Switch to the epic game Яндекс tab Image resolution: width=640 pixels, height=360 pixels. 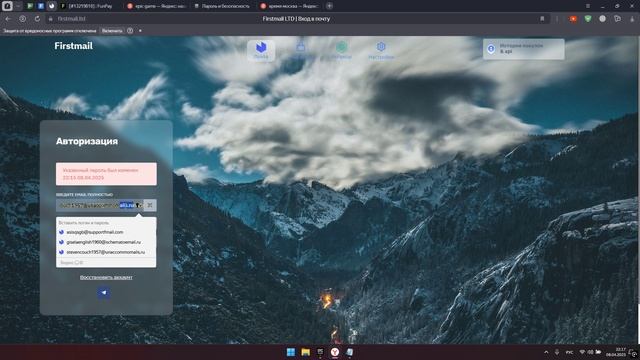pos(156,6)
